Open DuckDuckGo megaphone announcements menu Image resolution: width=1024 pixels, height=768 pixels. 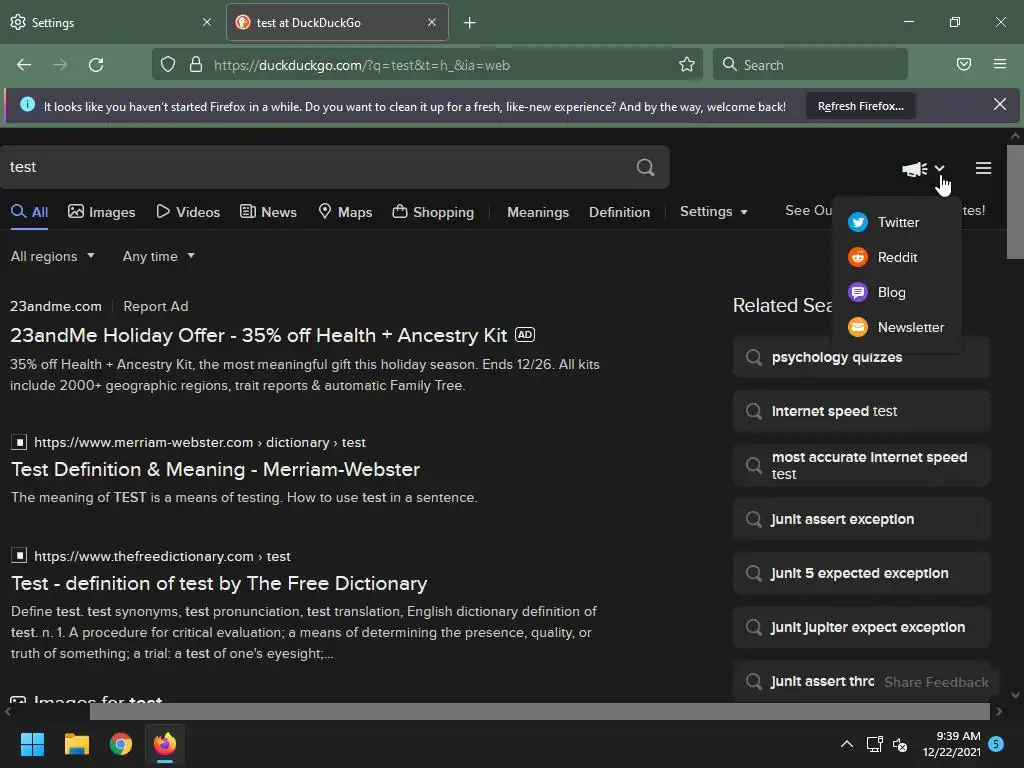pos(923,169)
